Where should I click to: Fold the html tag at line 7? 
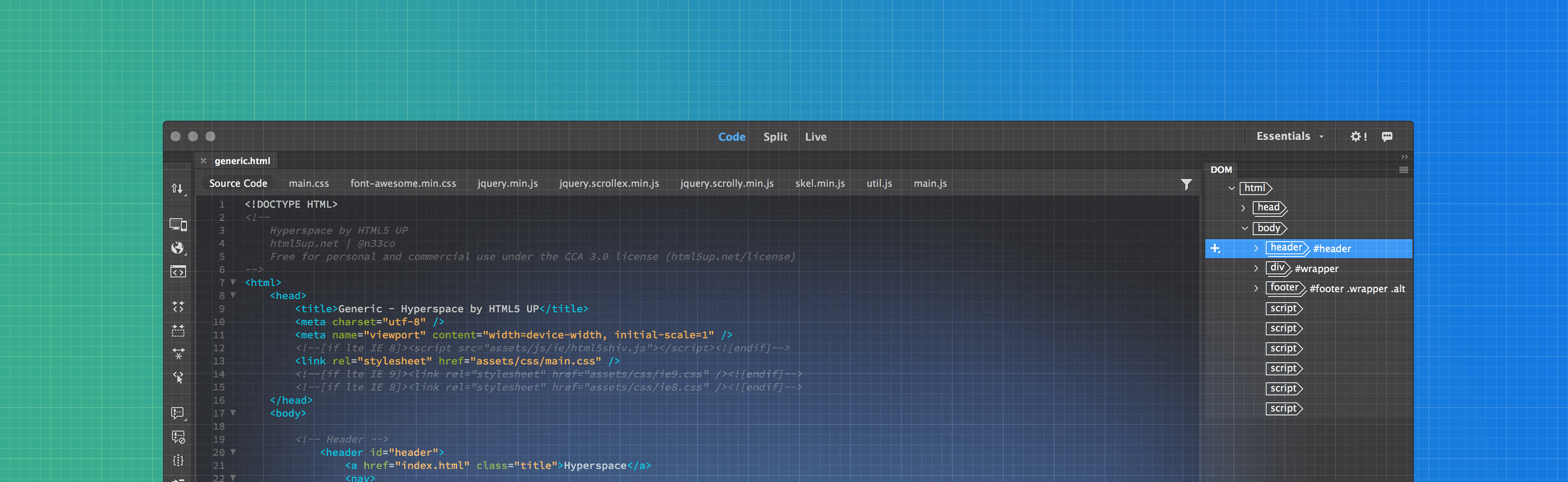click(233, 282)
